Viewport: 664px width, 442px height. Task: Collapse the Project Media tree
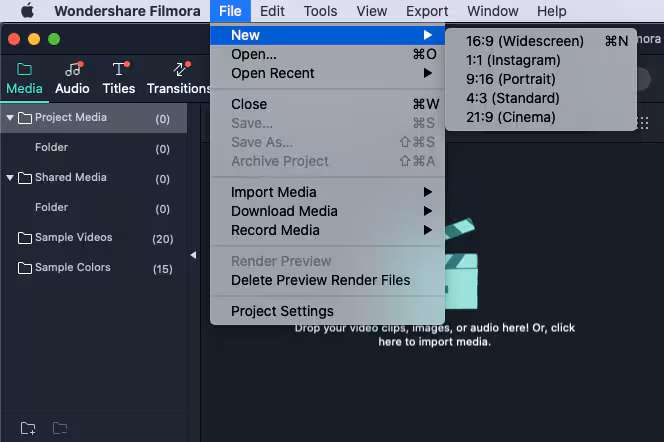pos(10,118)
